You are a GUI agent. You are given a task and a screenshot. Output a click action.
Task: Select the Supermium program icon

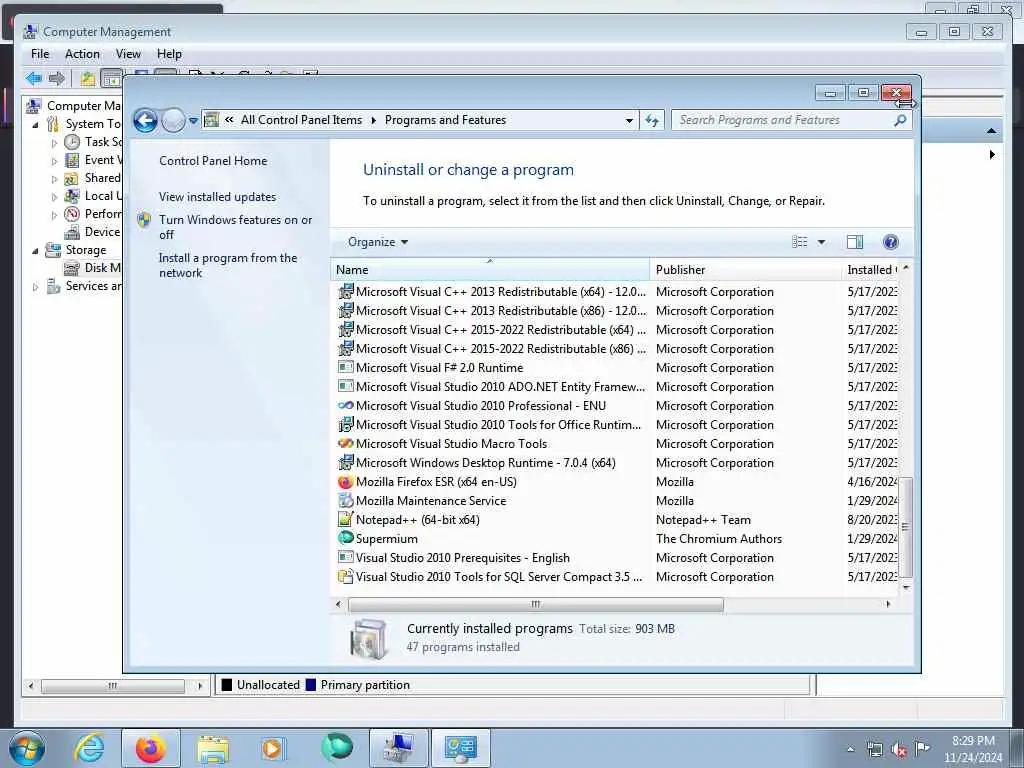[x=345, y=539]
